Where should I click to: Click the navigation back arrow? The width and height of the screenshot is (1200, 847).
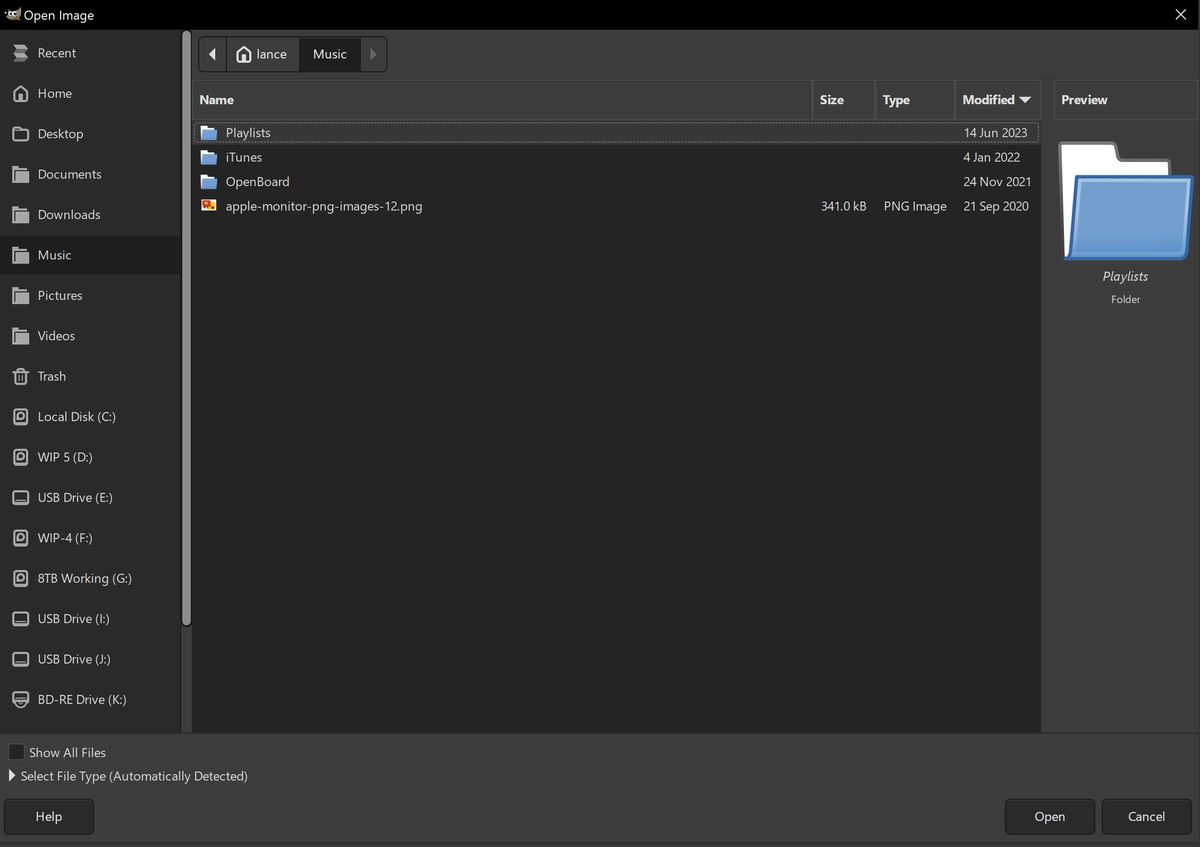tap(212, 54)
